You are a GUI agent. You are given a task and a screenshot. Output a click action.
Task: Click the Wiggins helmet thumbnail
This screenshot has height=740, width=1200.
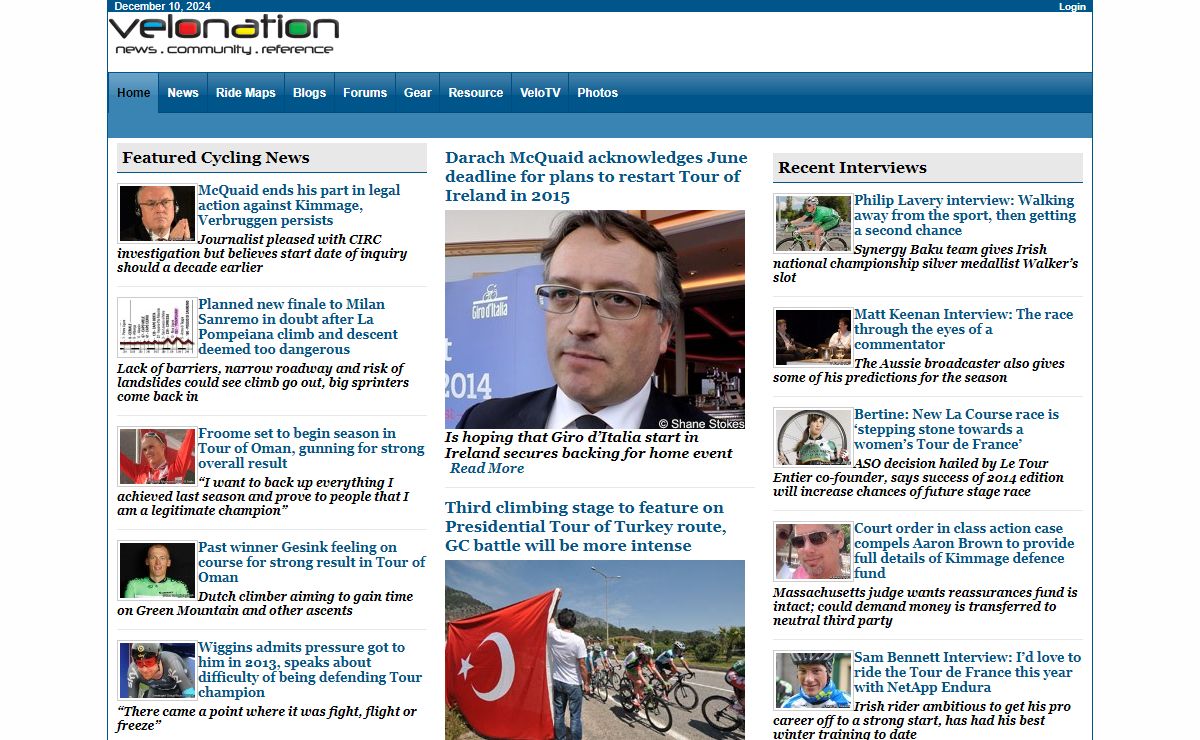(157, 670)
